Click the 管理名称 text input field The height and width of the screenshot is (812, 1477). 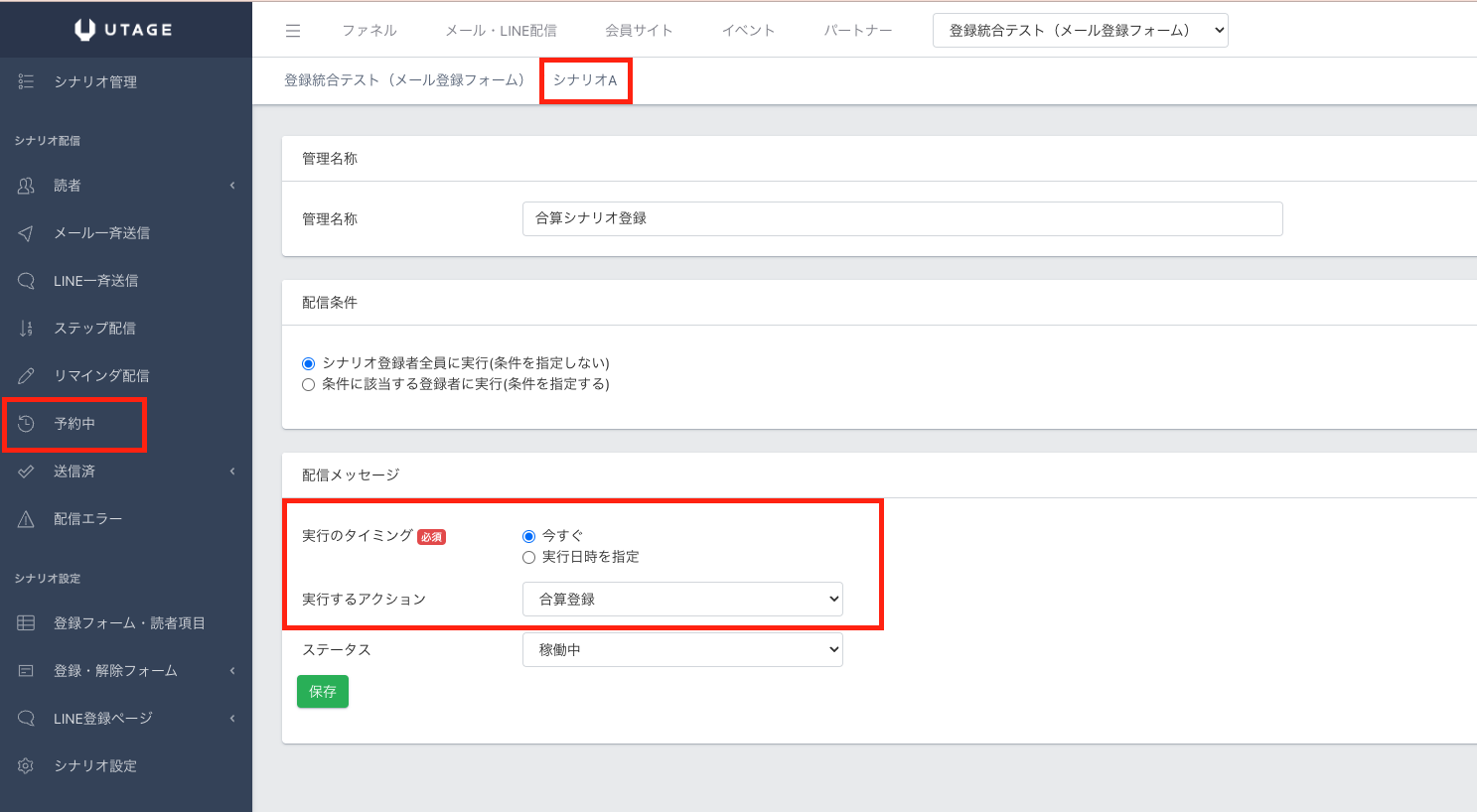coord(902,218)
